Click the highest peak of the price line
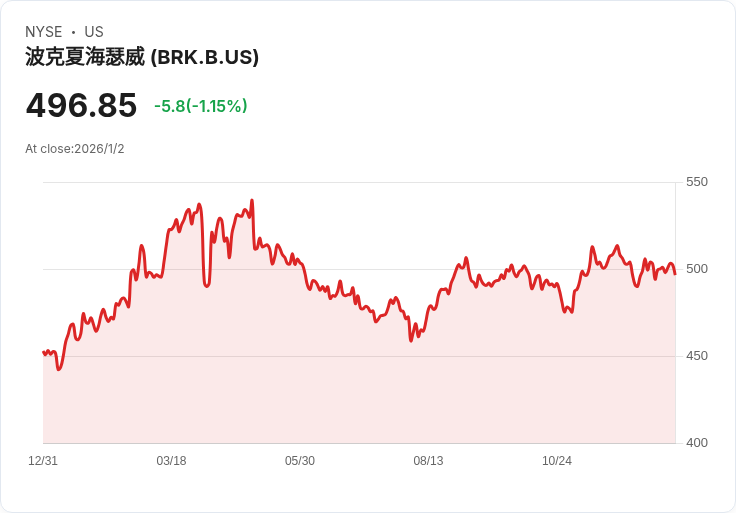This screenshot has width=736, height=513. [x=252, y=201]
